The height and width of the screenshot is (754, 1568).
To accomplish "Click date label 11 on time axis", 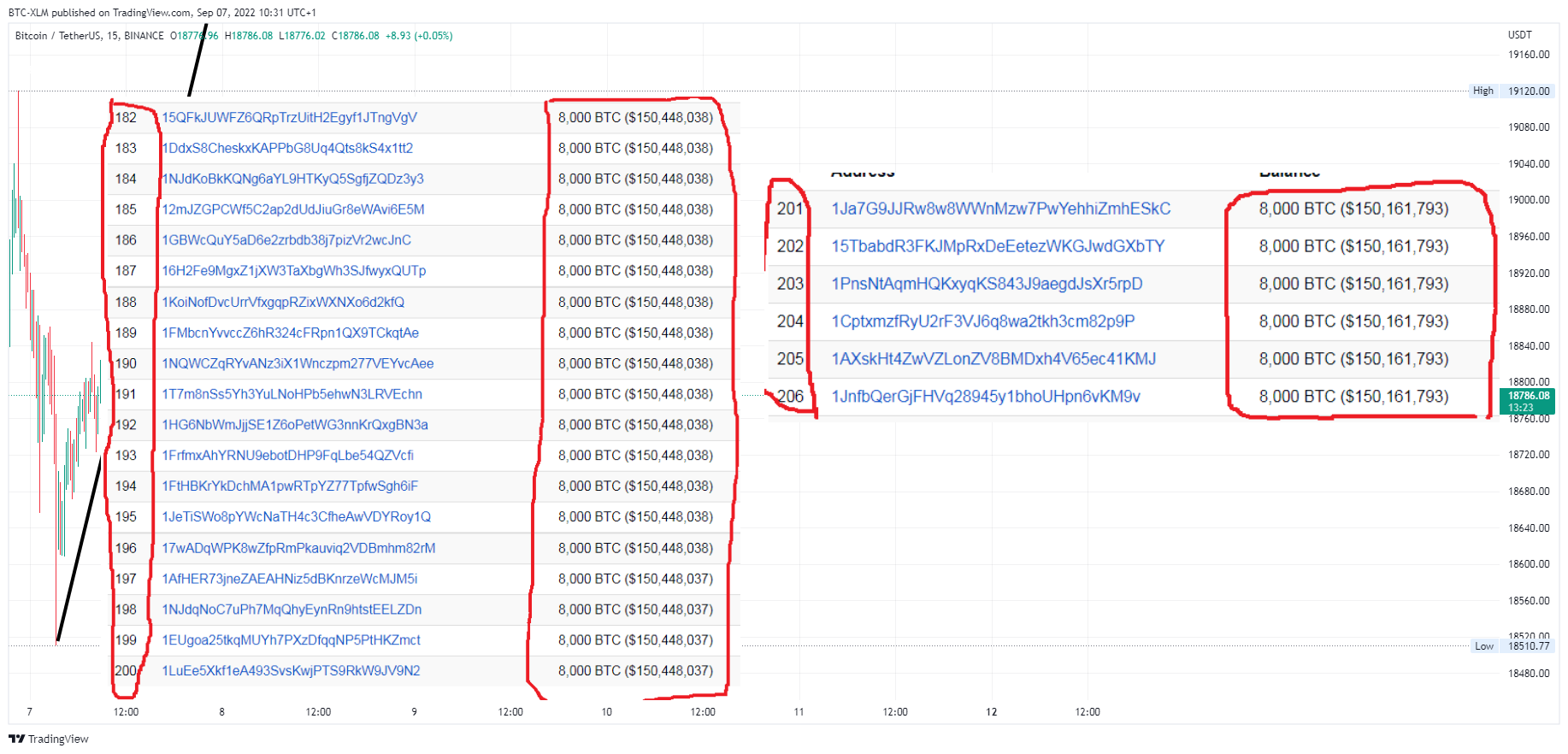I will [x=799, y=712].
